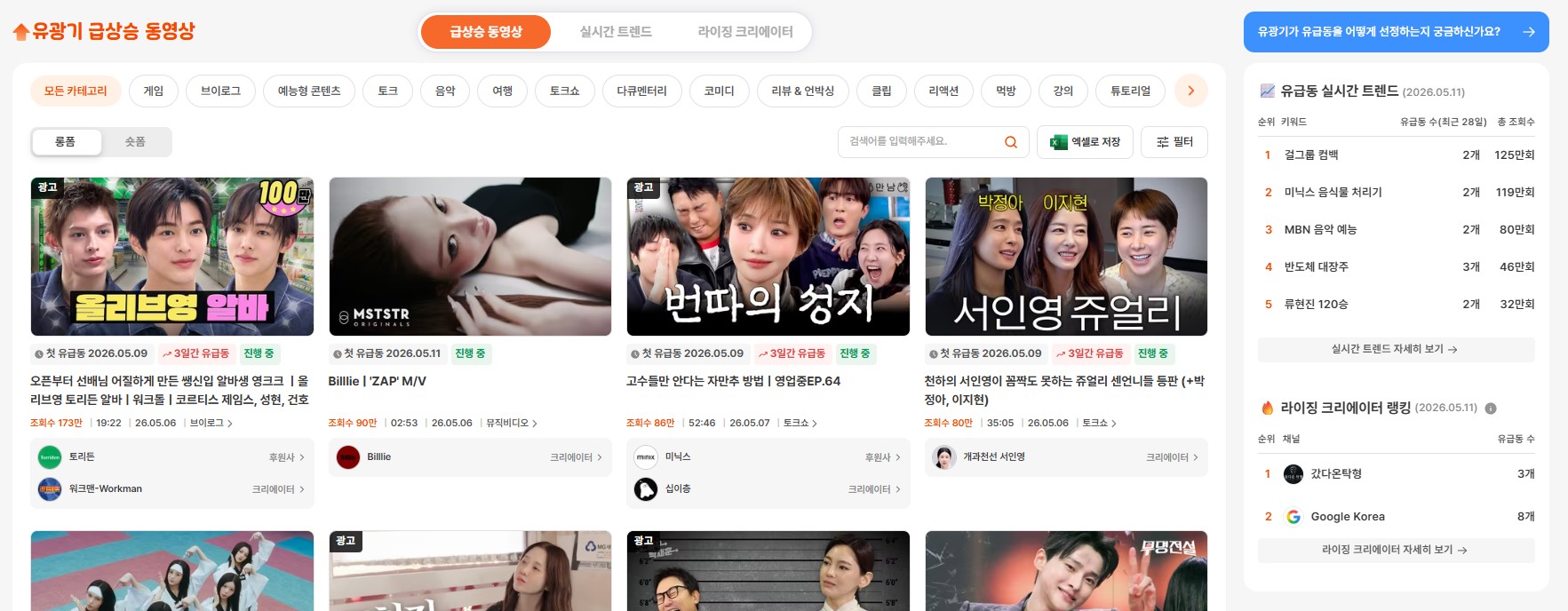This screenshot has width=1568, height=611.
Task: Open the 필터 button
Action: coord(1174,142)
